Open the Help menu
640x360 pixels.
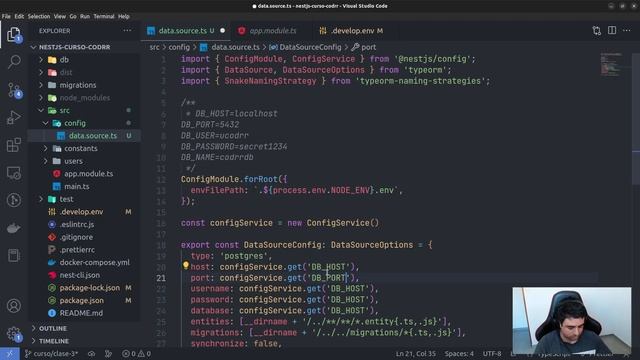pos(124,16)
